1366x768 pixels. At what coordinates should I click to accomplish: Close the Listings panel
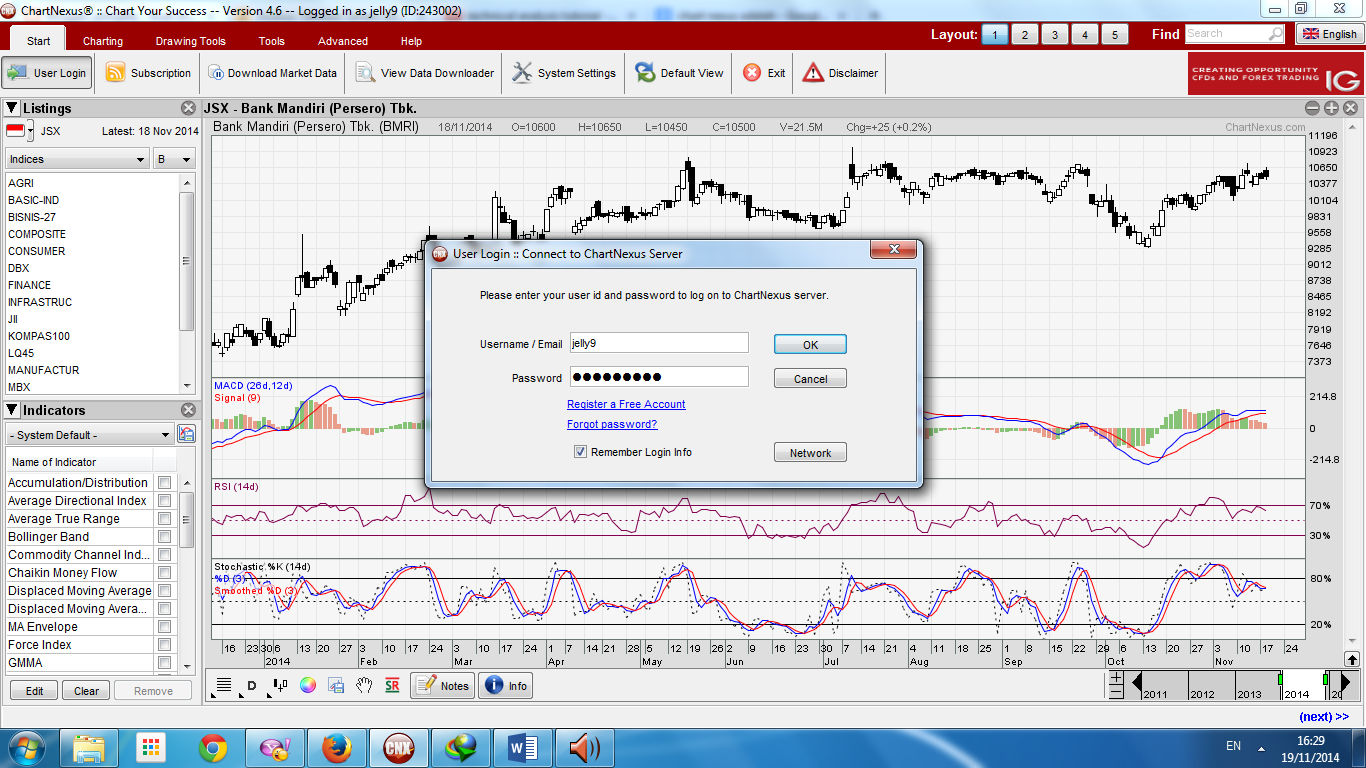(x=189, y=108)
